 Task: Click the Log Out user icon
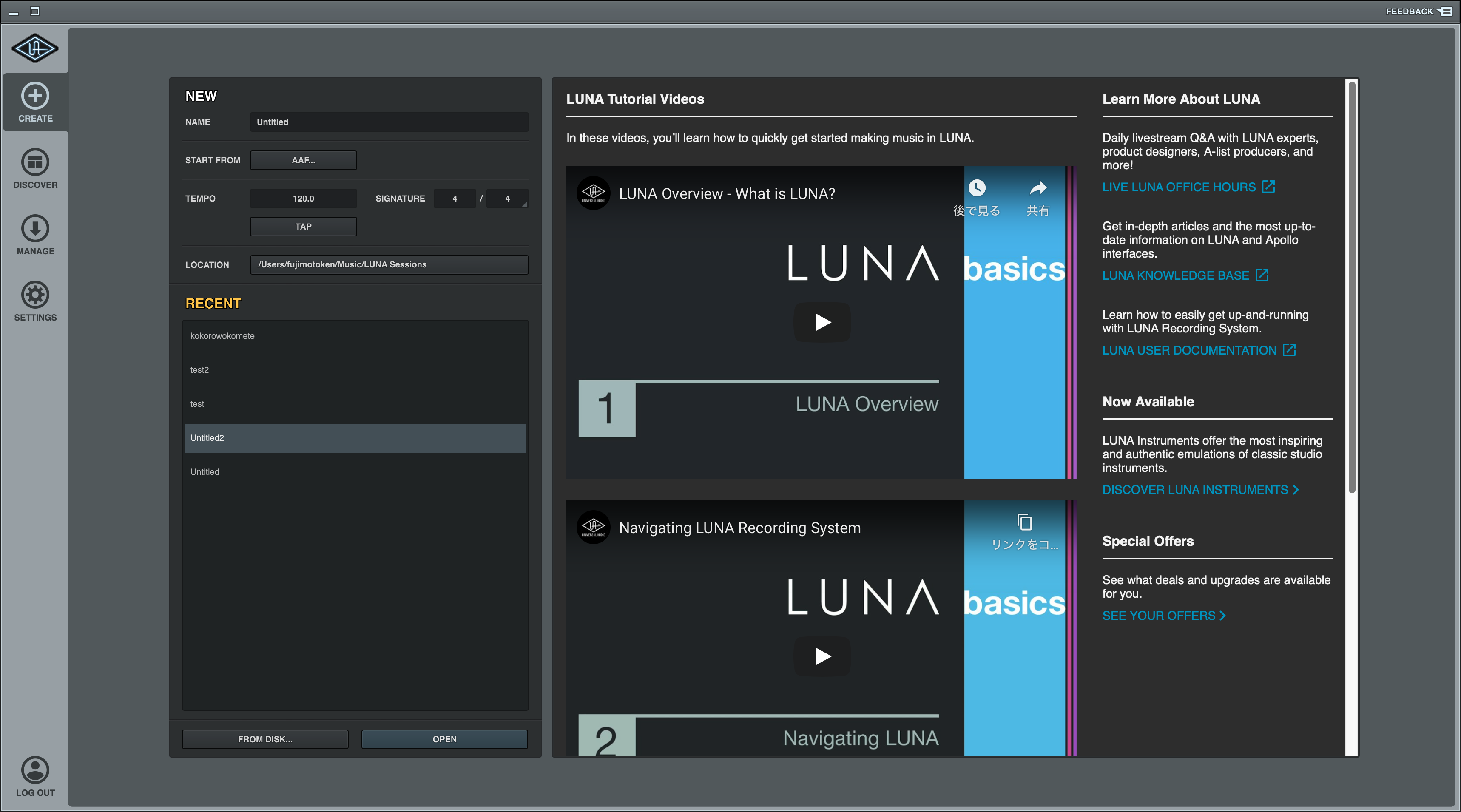tap(35, 769)
